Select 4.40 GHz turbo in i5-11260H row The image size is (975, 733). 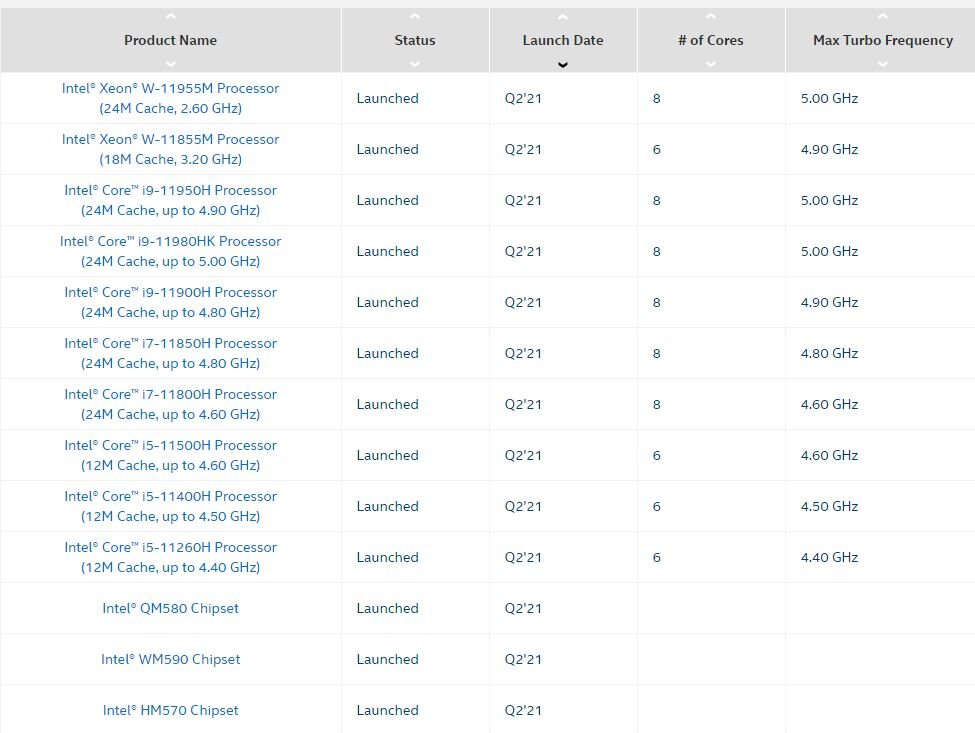[x=829, y=557]
